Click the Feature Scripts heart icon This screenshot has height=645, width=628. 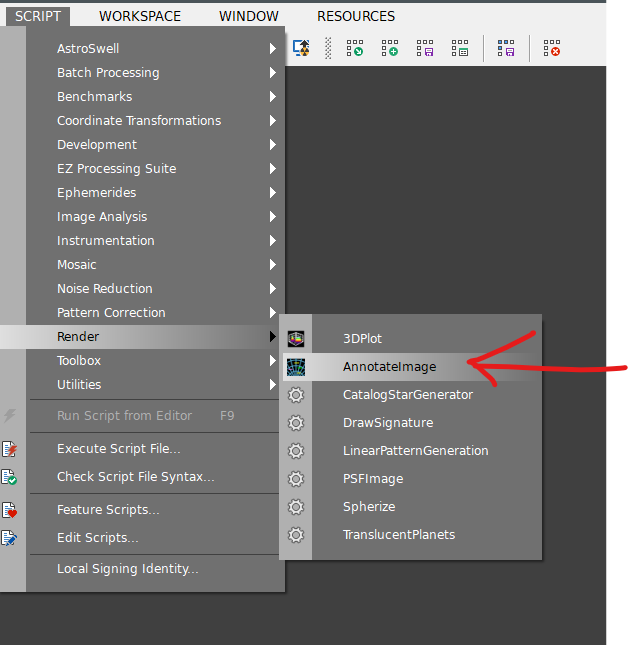[10, 510]
